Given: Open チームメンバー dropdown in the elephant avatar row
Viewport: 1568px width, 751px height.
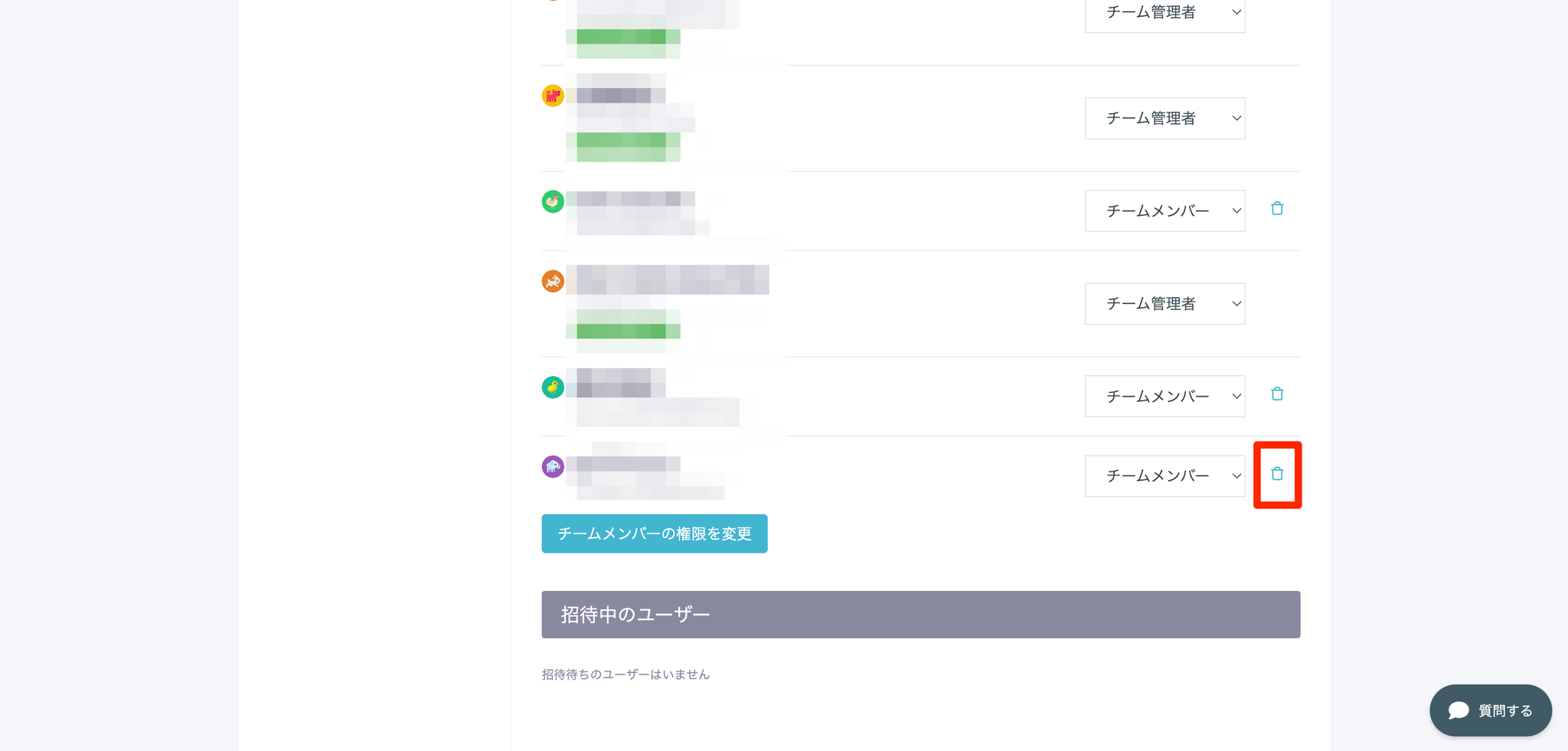Looking at the screenshot, I should [x=1165, y=476].
